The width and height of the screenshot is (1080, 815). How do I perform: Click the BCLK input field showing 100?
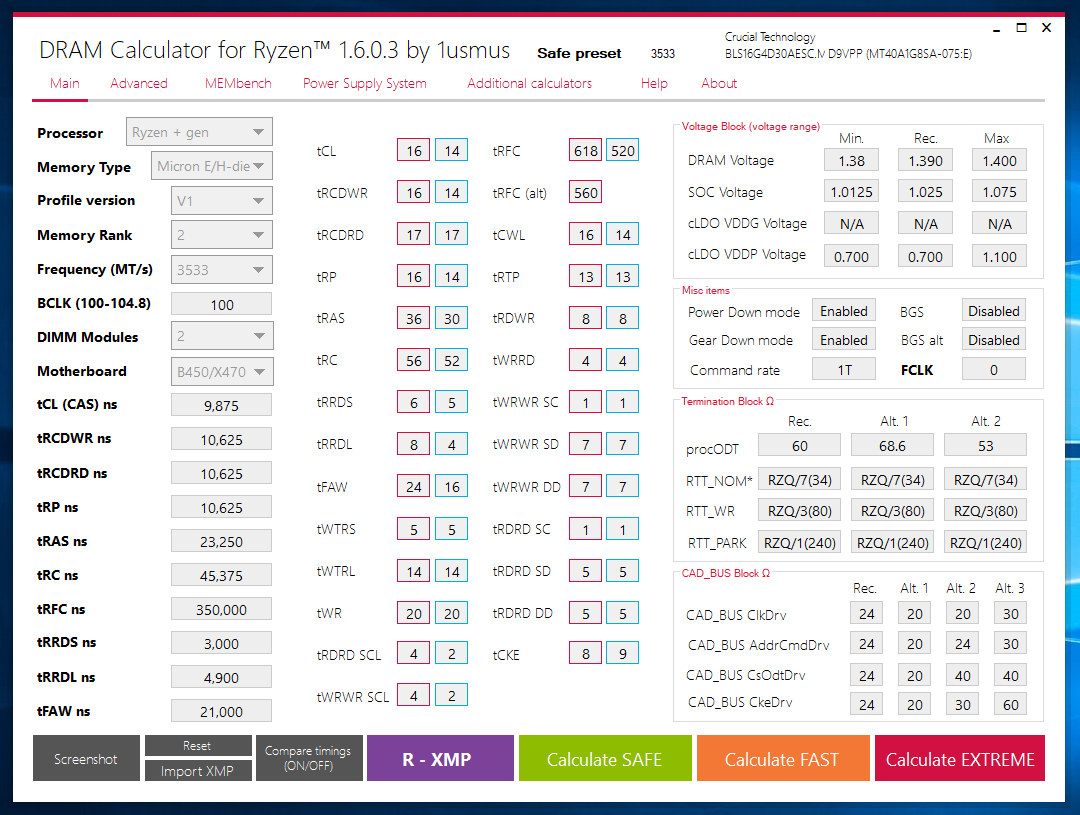[x=222, y=305]
